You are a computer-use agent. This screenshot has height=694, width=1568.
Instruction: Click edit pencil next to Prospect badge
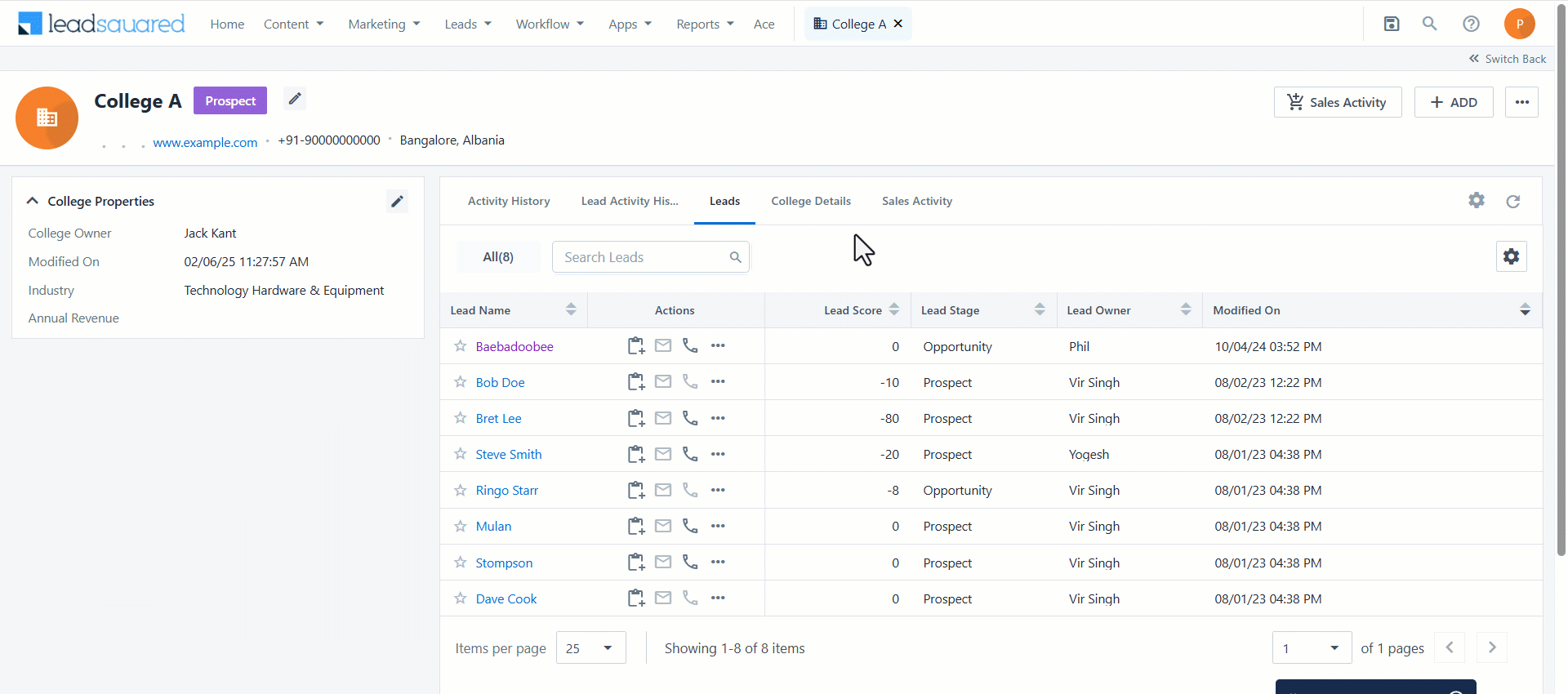tap(295, 99)
